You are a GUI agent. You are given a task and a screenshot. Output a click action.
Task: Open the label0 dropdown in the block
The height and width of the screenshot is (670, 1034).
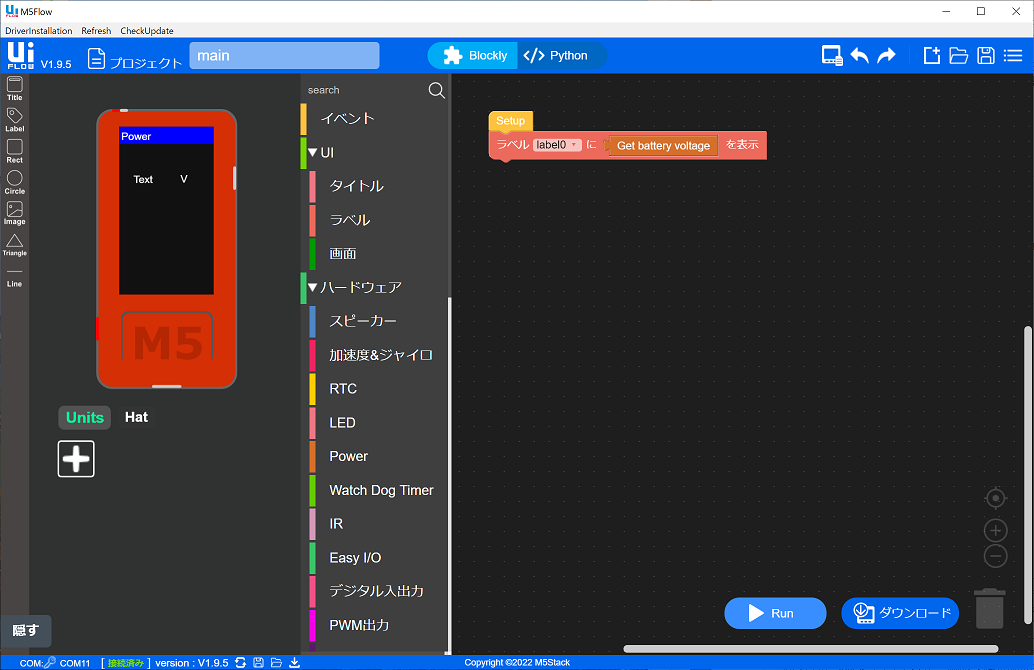[557, 145]
